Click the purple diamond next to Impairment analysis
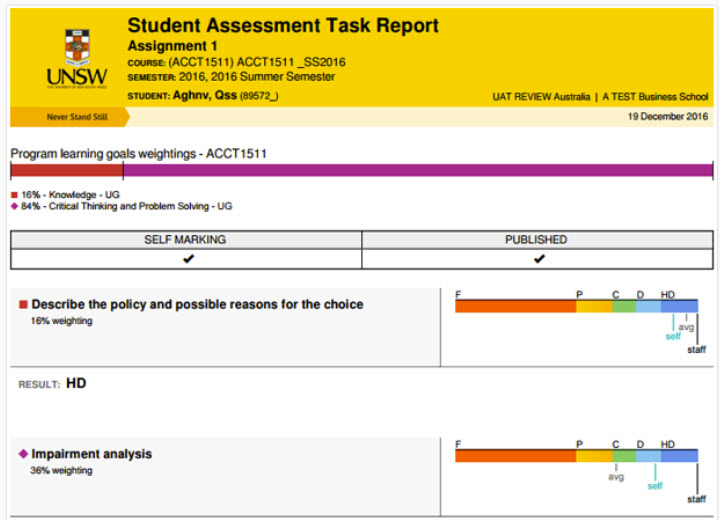720x520 pixels. pos(23,454)
